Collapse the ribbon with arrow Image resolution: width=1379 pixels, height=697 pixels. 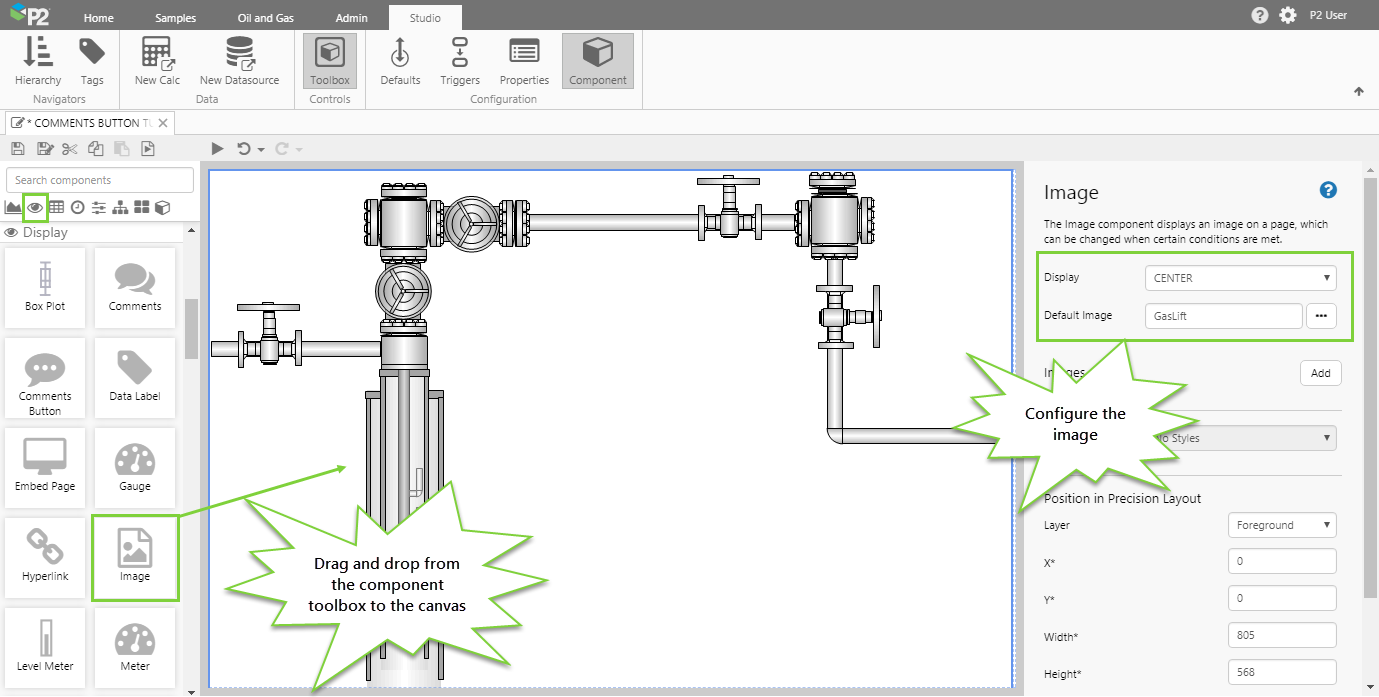tap(1358, 92)
